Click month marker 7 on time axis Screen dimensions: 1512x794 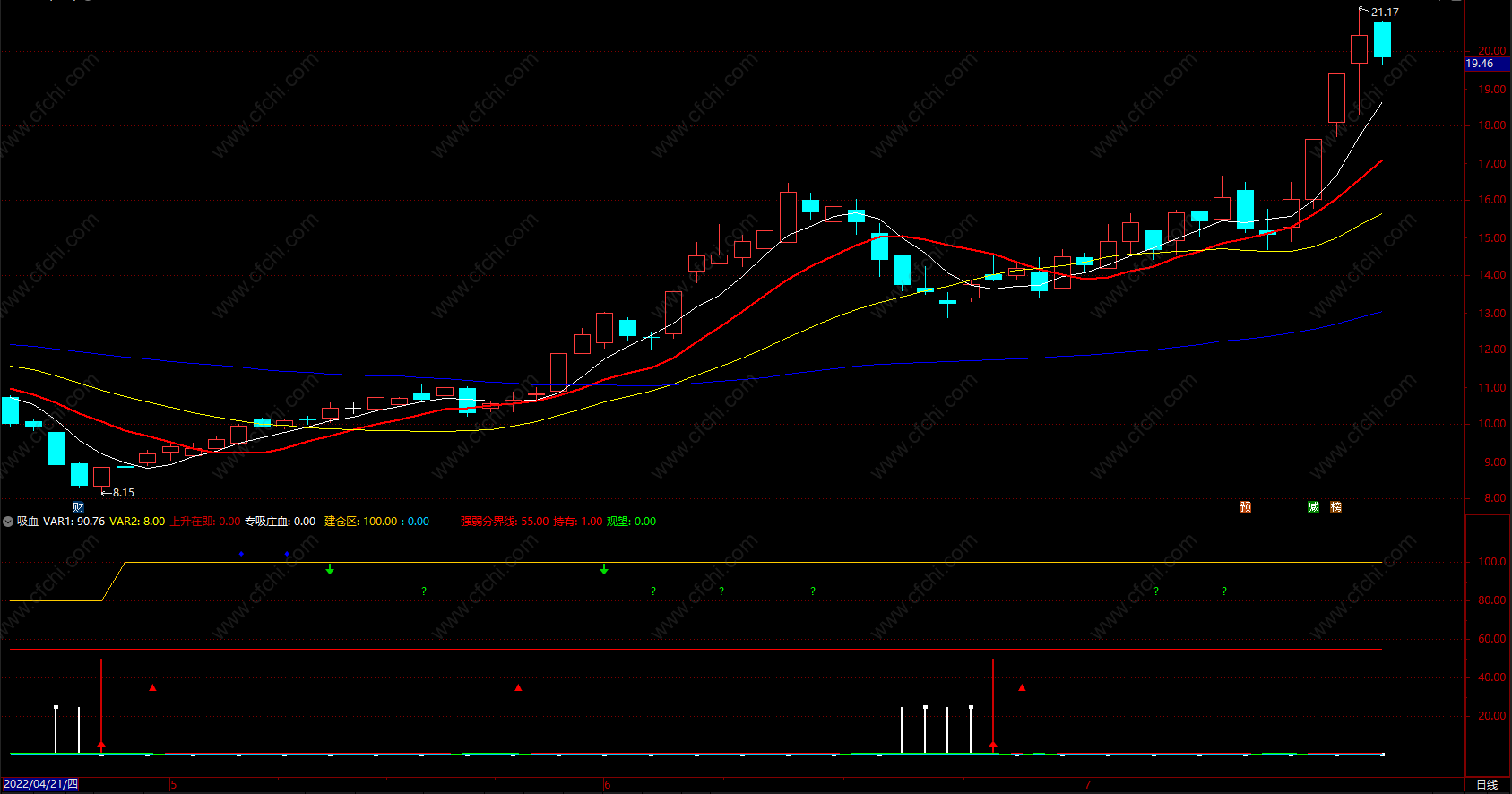point(1087,785)
